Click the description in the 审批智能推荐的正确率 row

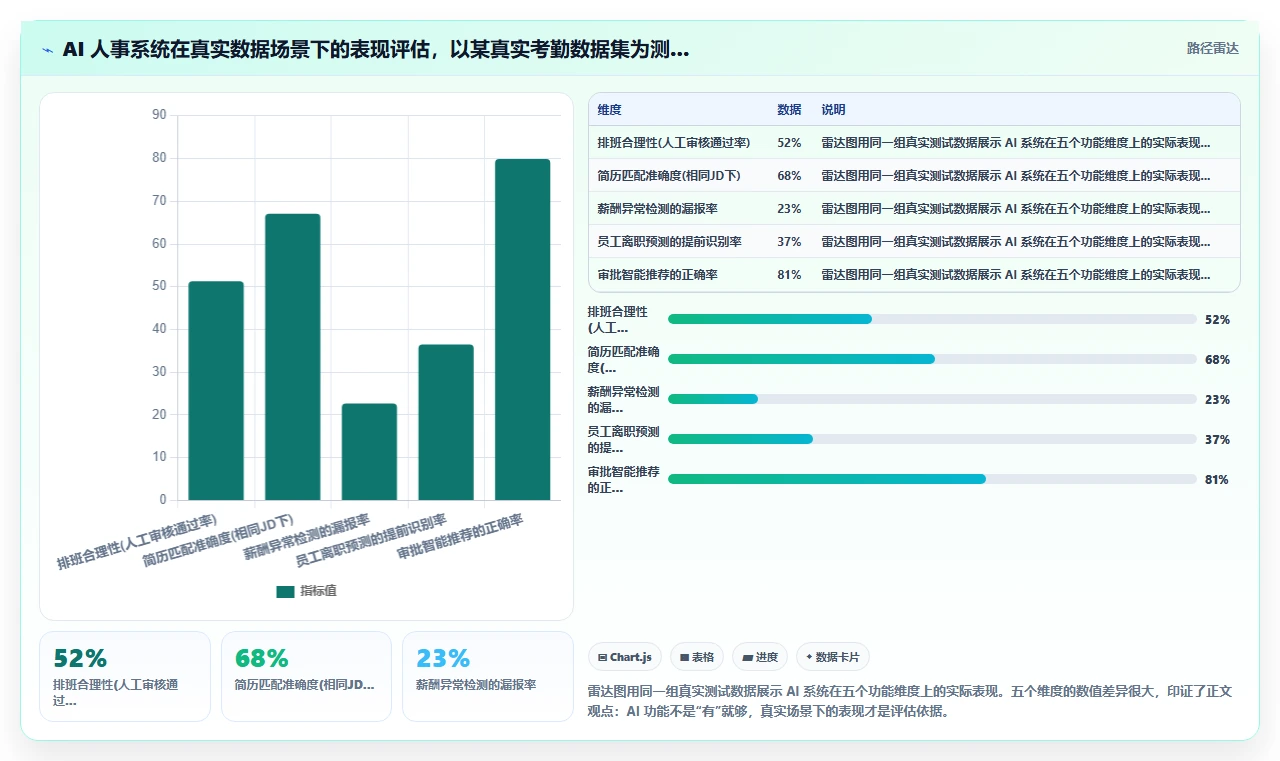(x=1015, y=275)
